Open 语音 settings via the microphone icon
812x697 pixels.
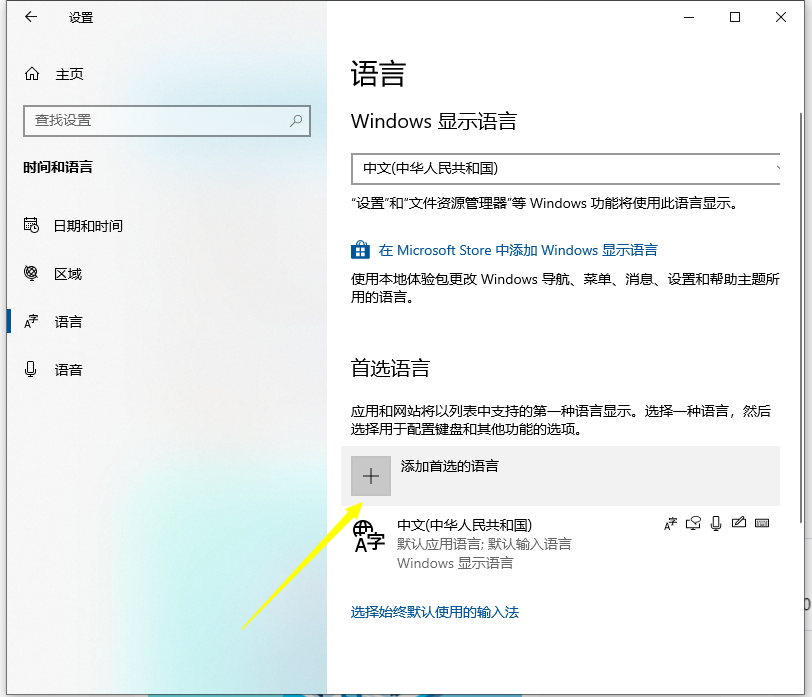[x=30, y=369]
